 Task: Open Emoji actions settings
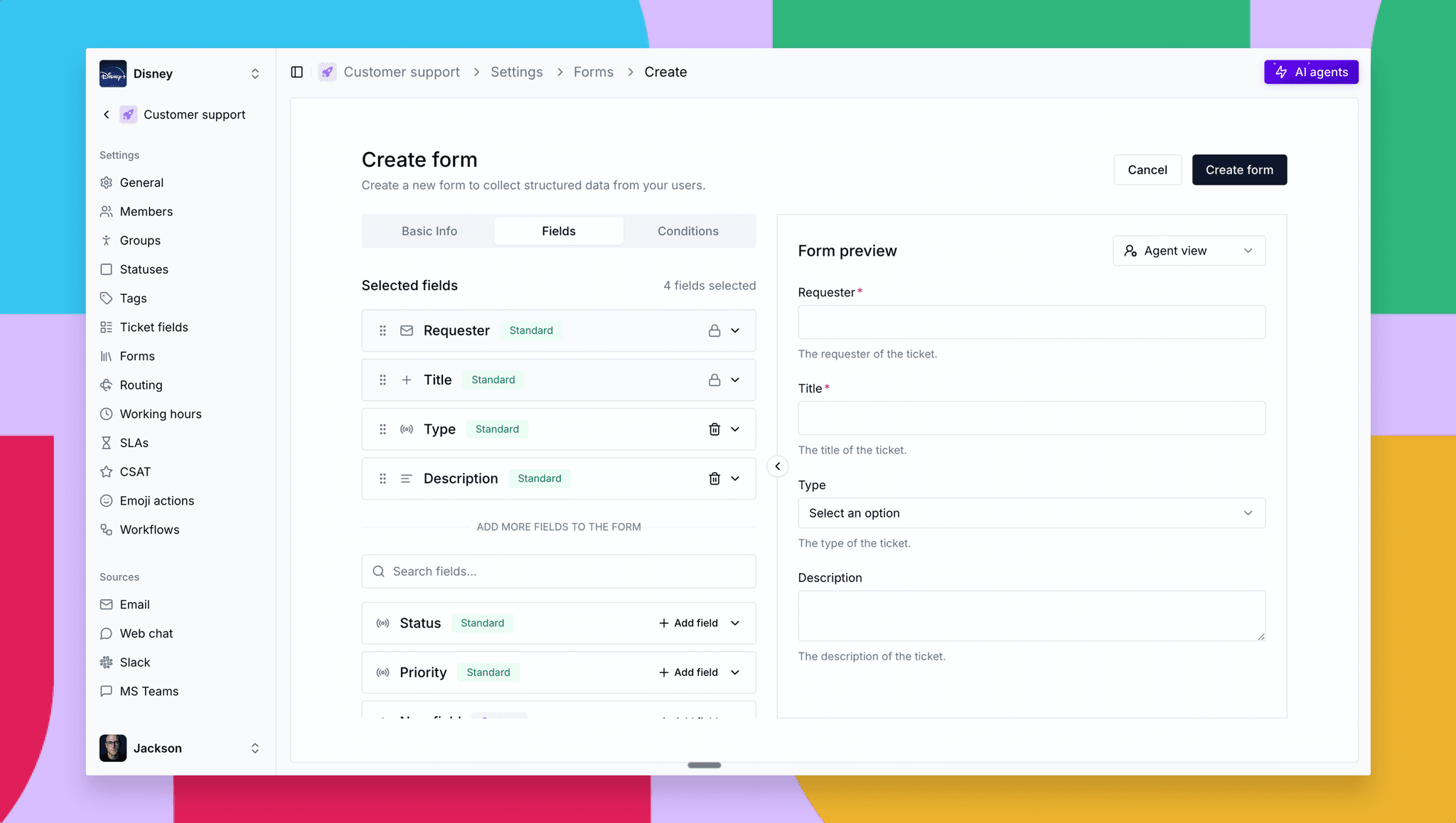click(156, 500)
